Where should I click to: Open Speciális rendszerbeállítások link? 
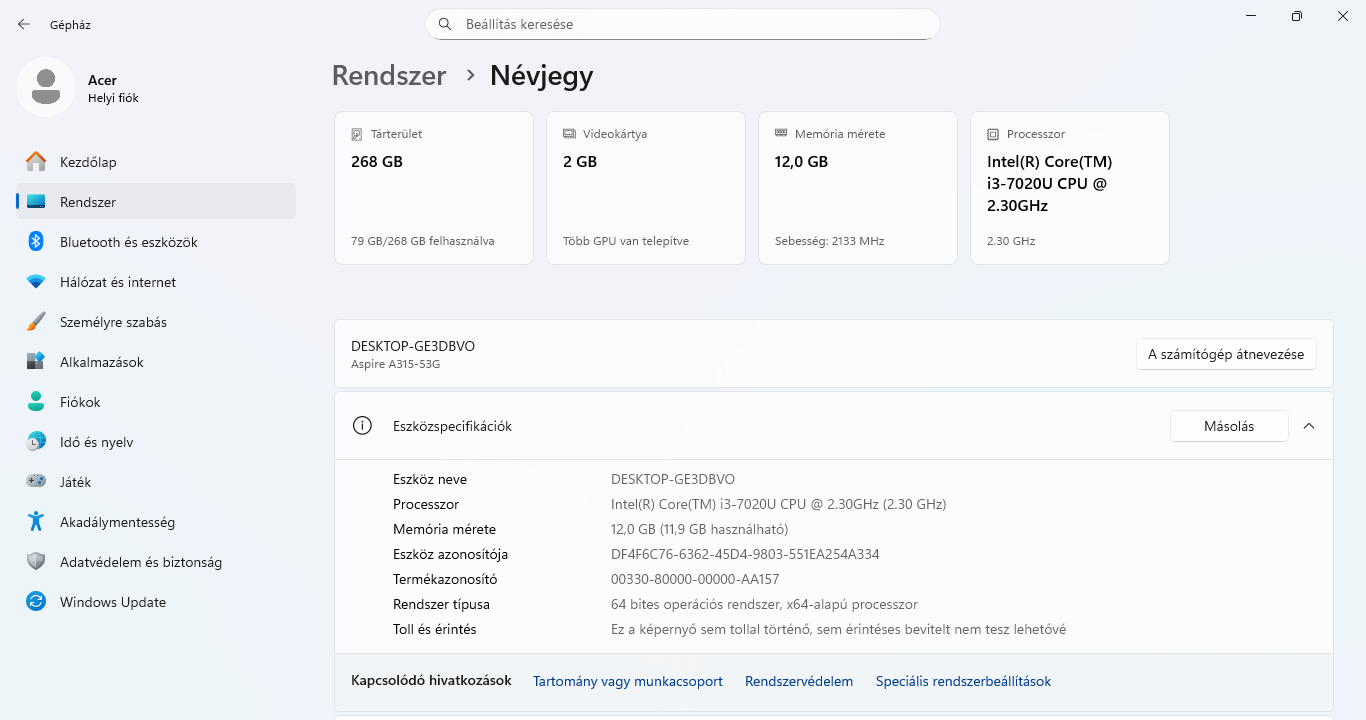(x=963, y=681)
